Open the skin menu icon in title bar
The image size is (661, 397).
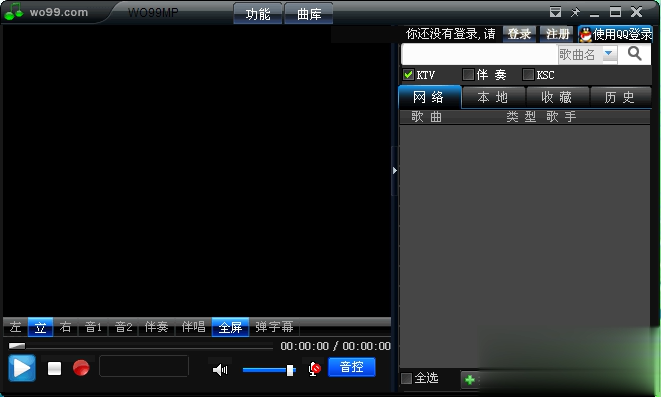[x=555, y=12]
